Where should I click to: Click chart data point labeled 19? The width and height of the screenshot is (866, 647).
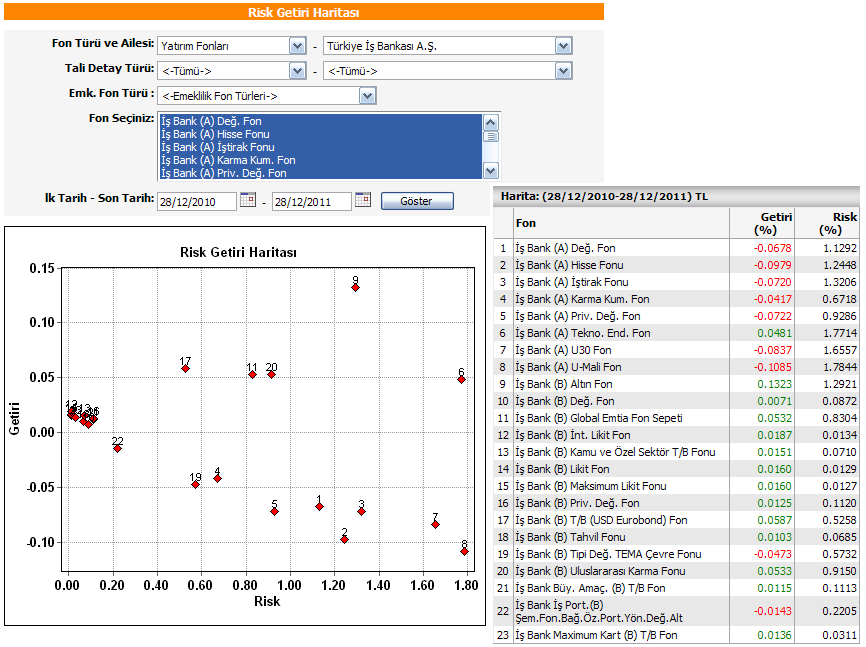196,485
